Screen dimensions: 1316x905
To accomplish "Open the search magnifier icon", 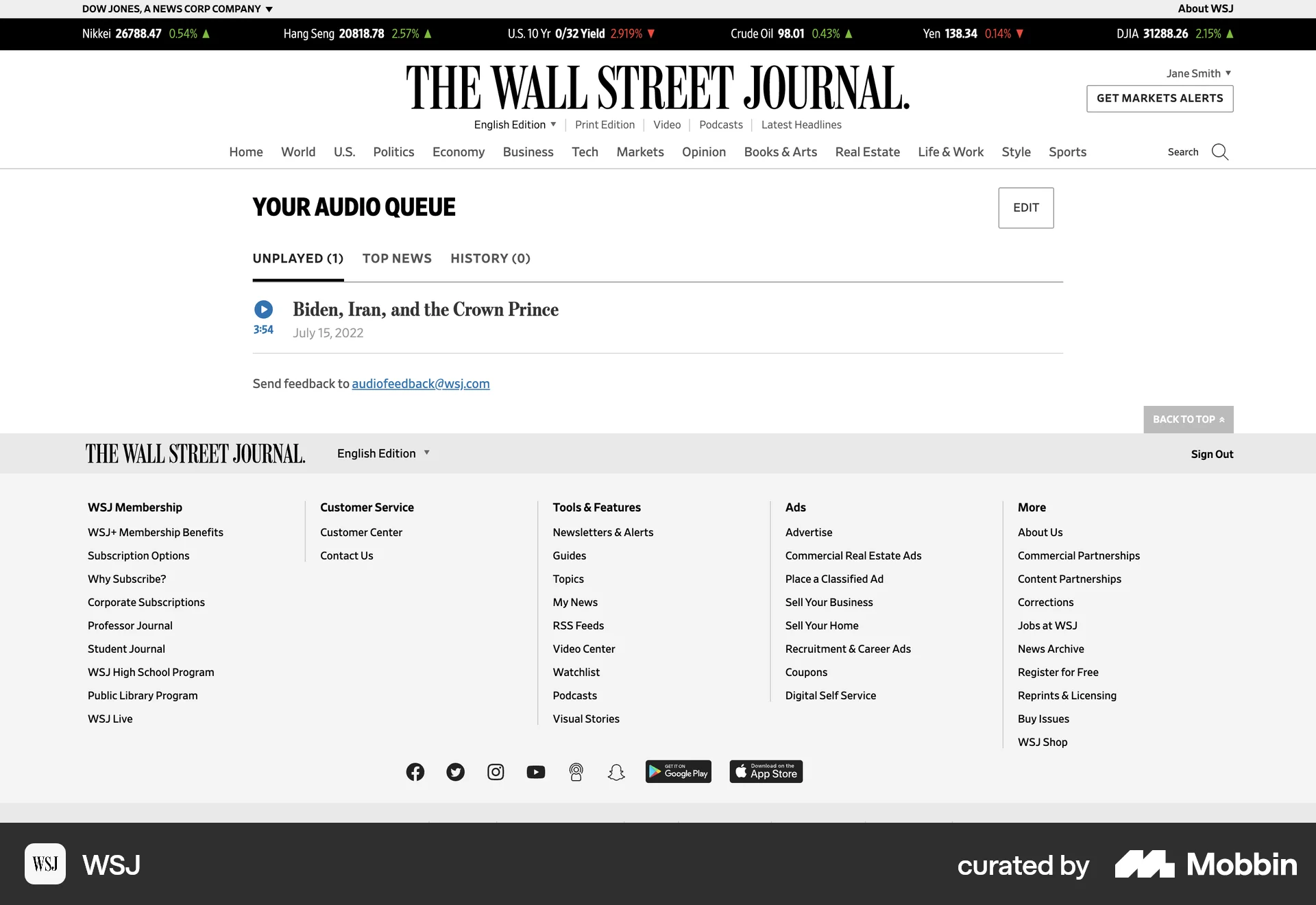I will (x=1220, y=152).
